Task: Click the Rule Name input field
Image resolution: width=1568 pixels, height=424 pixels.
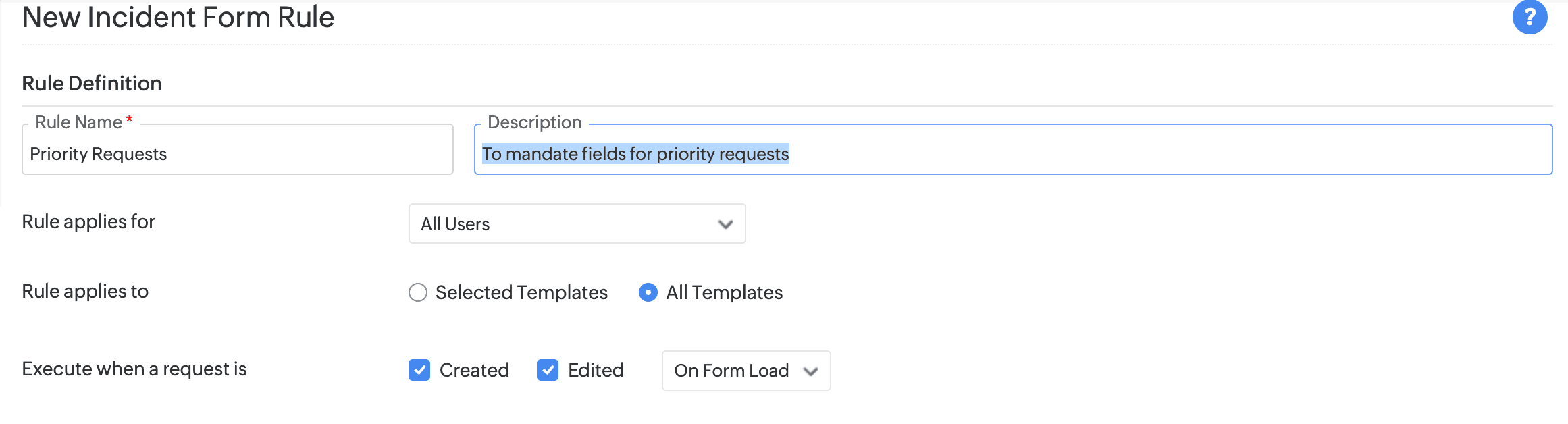Action: [x=238, y=150]
